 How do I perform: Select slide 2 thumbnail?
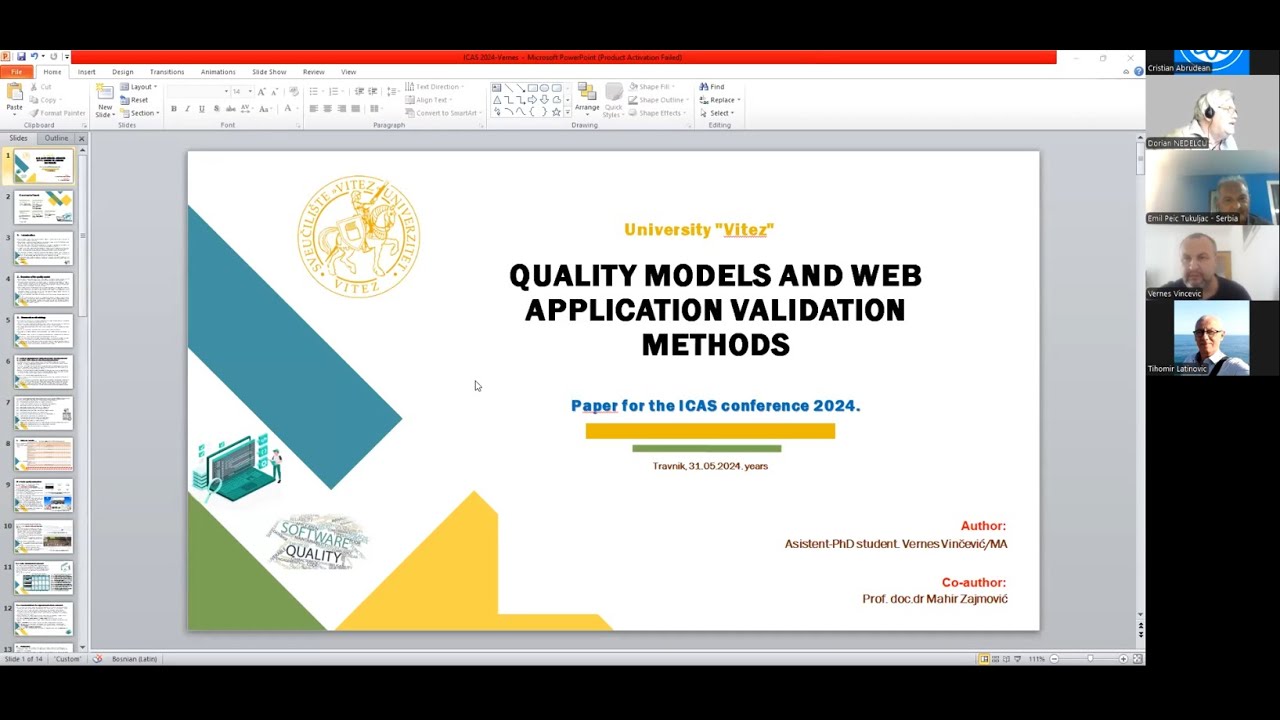pos(44,208)
